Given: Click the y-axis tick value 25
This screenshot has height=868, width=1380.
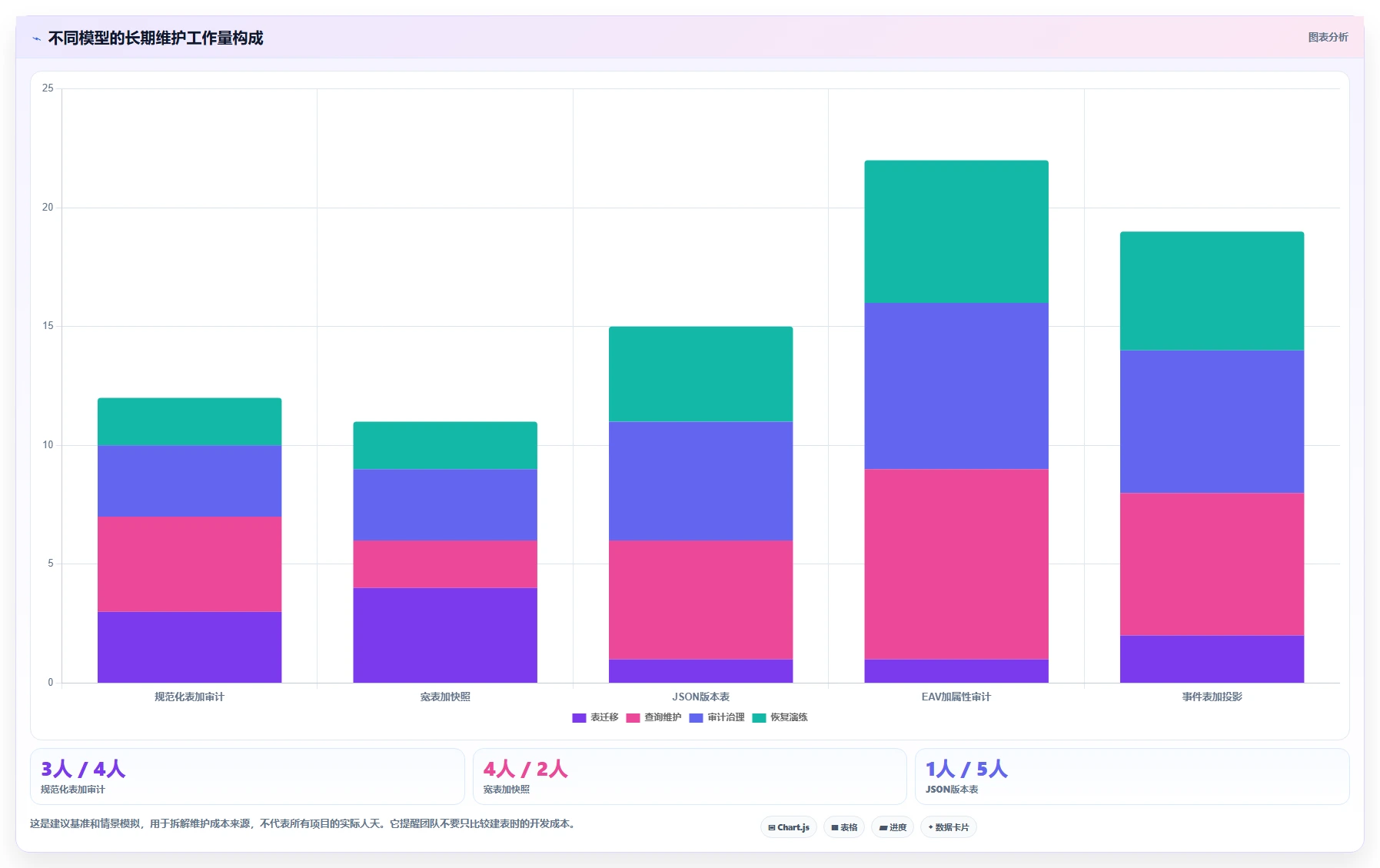Looking at the screenshot, I should pyautogui.click(x=48, y=88).
